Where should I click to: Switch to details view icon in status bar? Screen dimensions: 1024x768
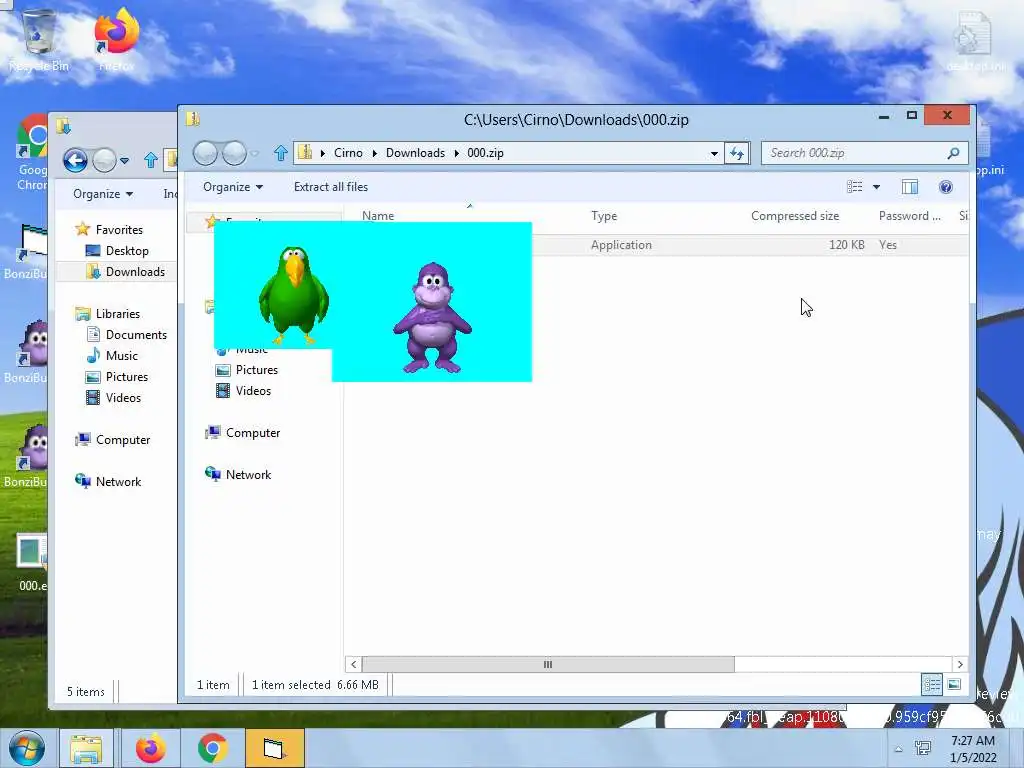(x=931, y=684)
